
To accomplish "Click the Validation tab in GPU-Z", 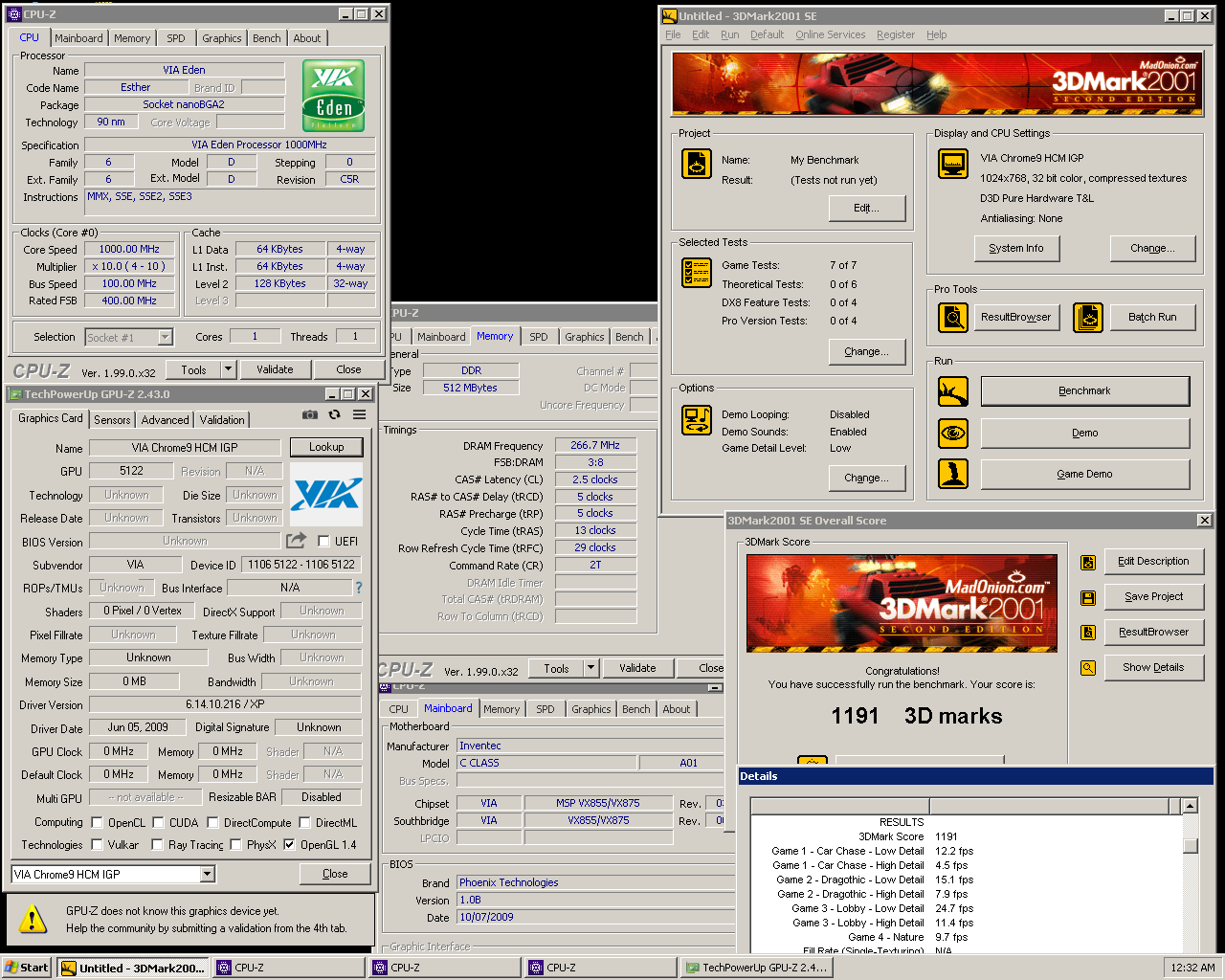I will coord(222,420).
